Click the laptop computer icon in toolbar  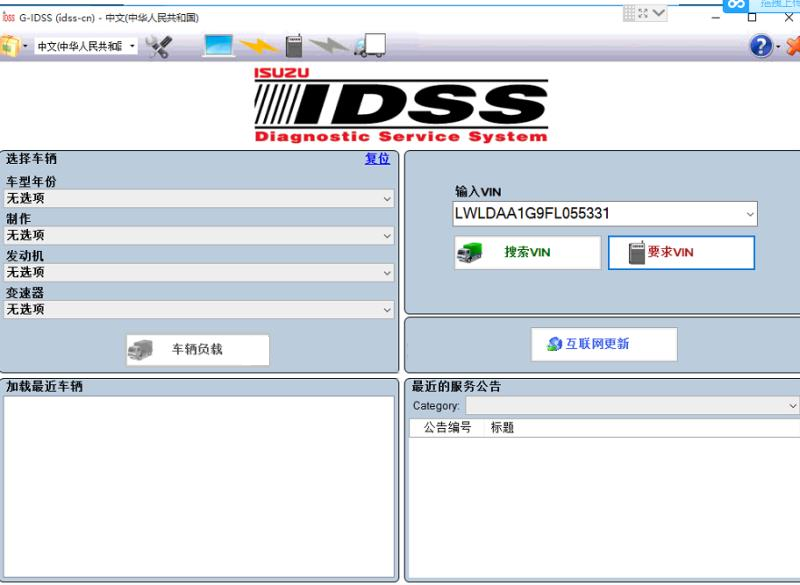click(218, 45)
